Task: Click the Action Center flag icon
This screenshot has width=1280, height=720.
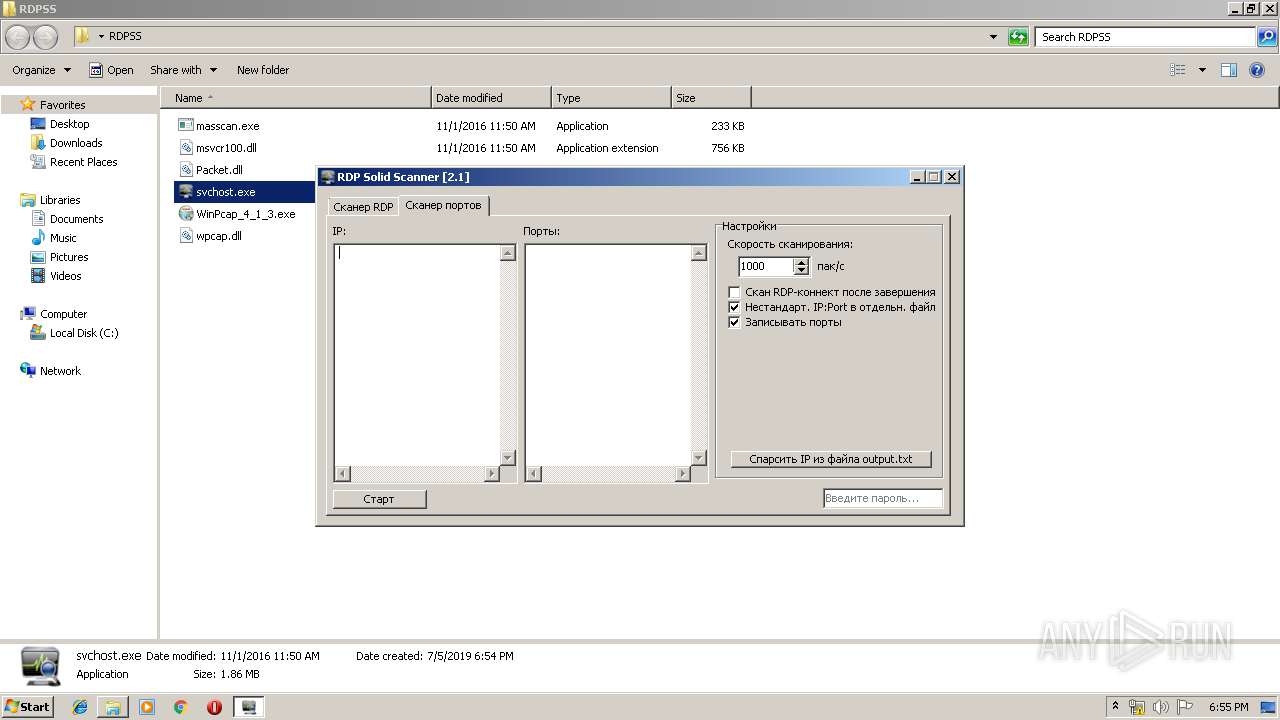Action: [x=1183, y=707]
